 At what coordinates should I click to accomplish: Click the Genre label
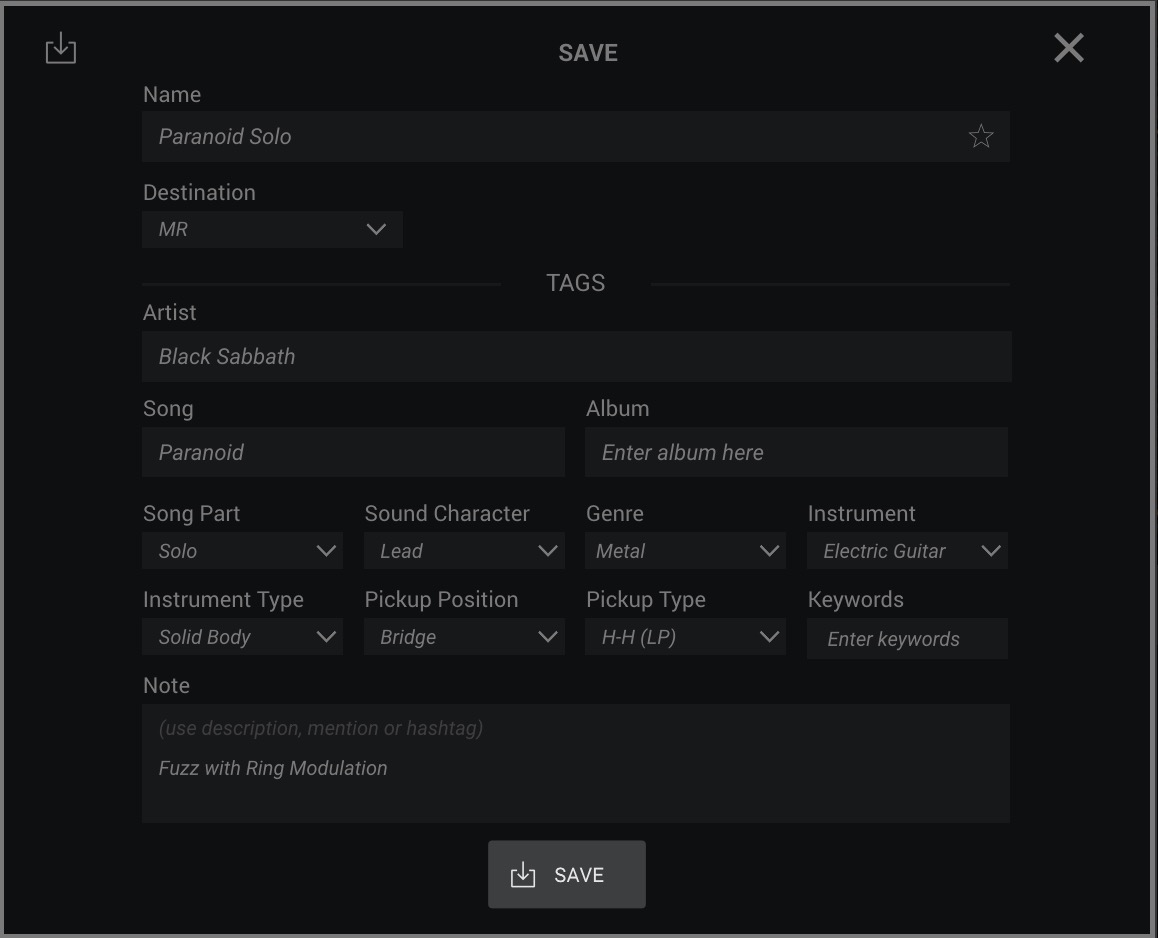coord(614,513)
